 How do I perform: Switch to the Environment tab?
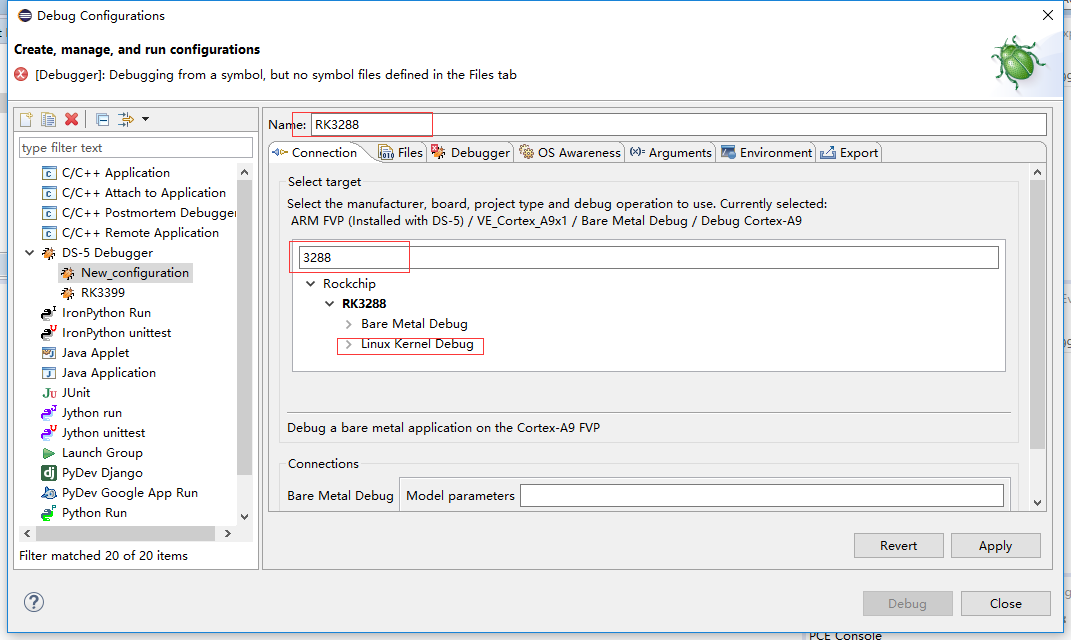point(767,152)
